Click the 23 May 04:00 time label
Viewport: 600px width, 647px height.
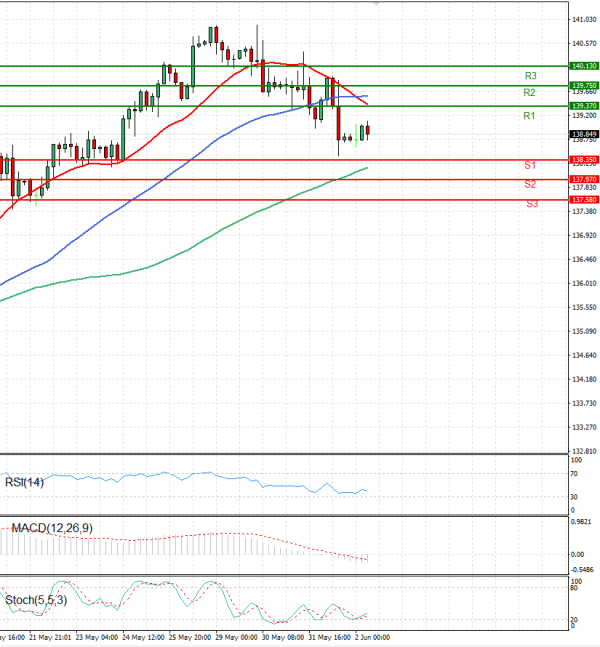tap(97, 638)
